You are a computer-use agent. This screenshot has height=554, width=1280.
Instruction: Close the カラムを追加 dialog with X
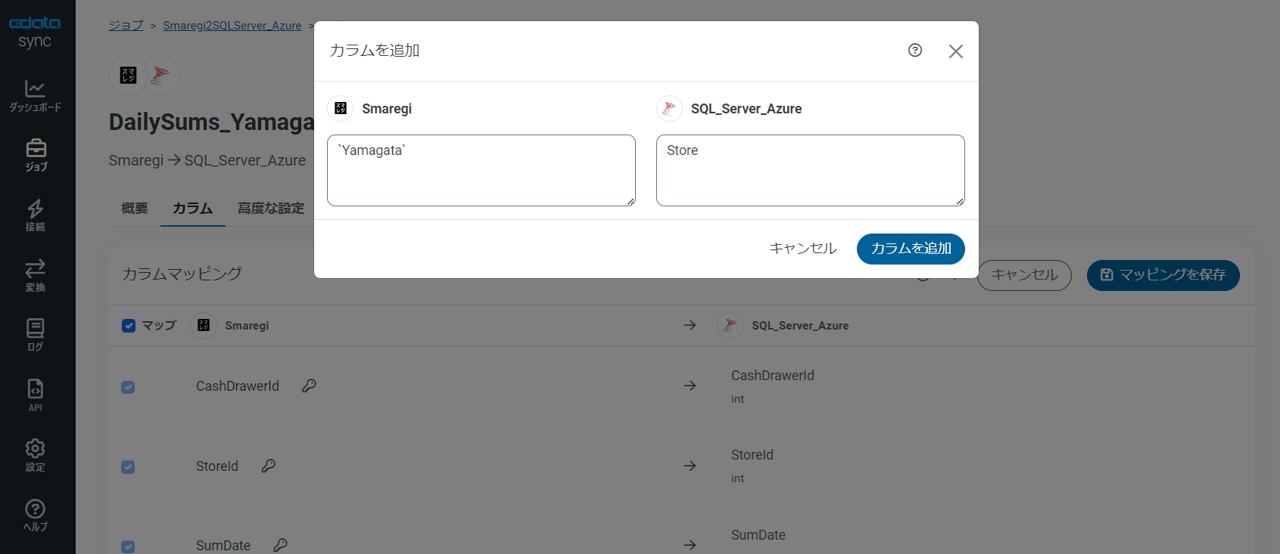coord(956,52)
